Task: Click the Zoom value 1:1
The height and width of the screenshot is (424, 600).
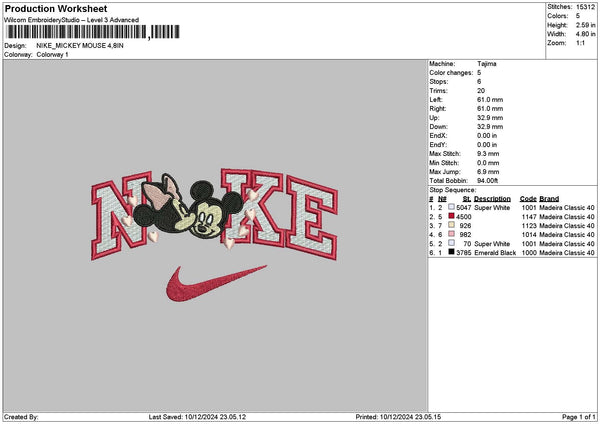Action: [x=580, y=43]
